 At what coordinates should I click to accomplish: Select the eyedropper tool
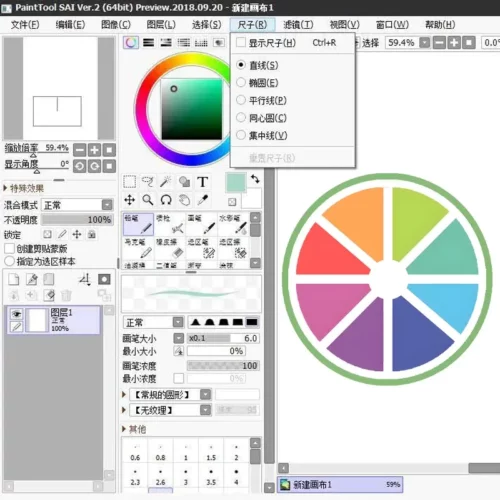[202, 200]
